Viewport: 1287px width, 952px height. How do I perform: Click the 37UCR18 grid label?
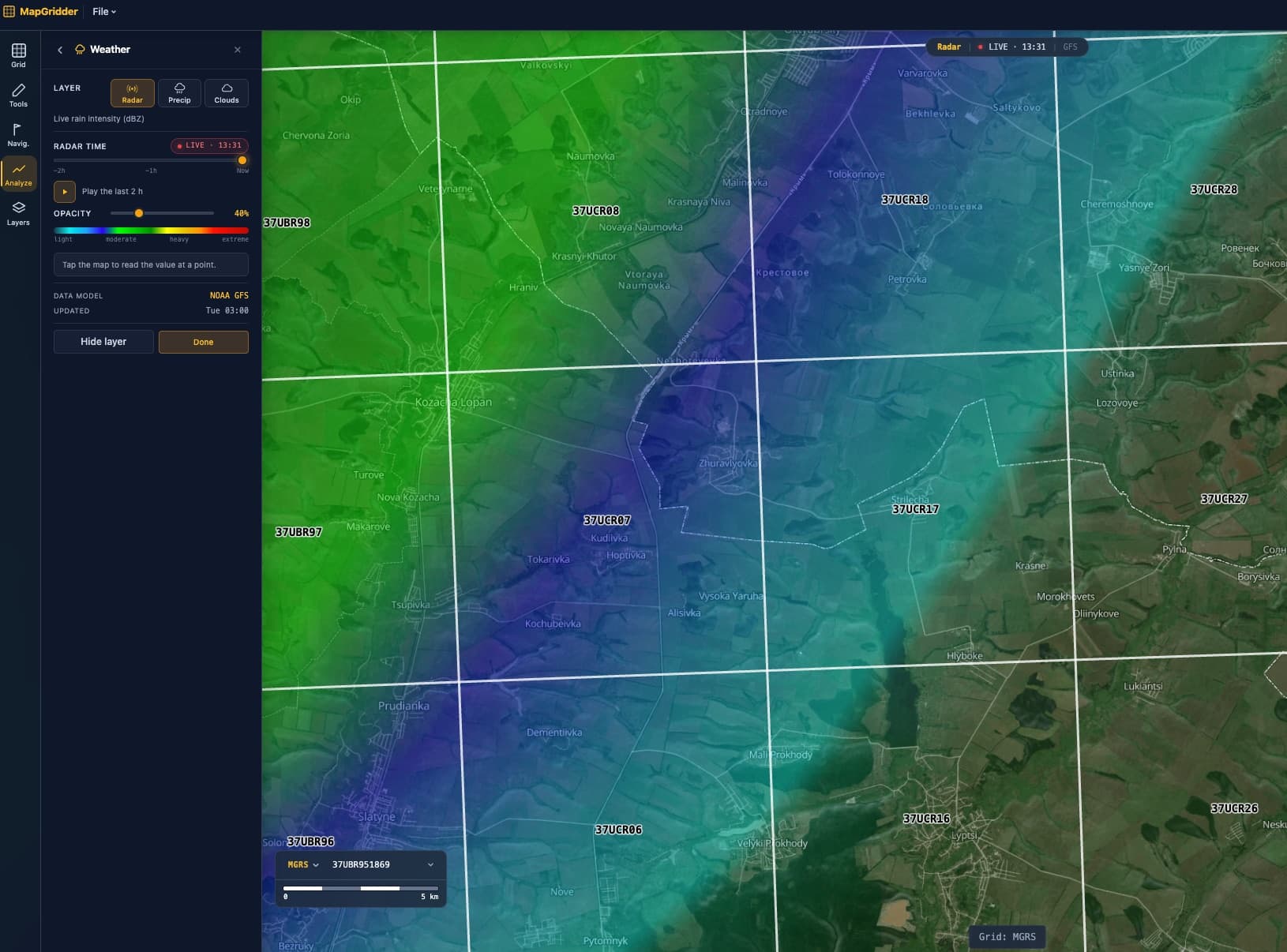click(905, 200)
